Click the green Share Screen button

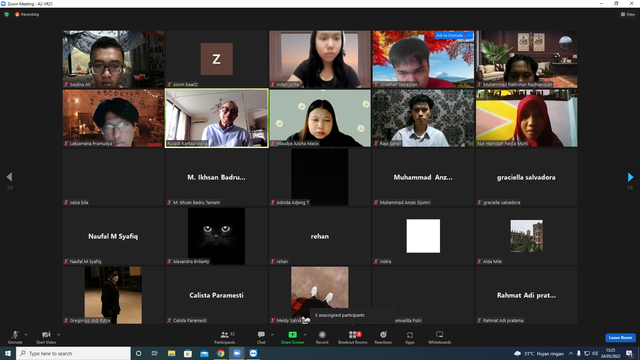[292, 337]
